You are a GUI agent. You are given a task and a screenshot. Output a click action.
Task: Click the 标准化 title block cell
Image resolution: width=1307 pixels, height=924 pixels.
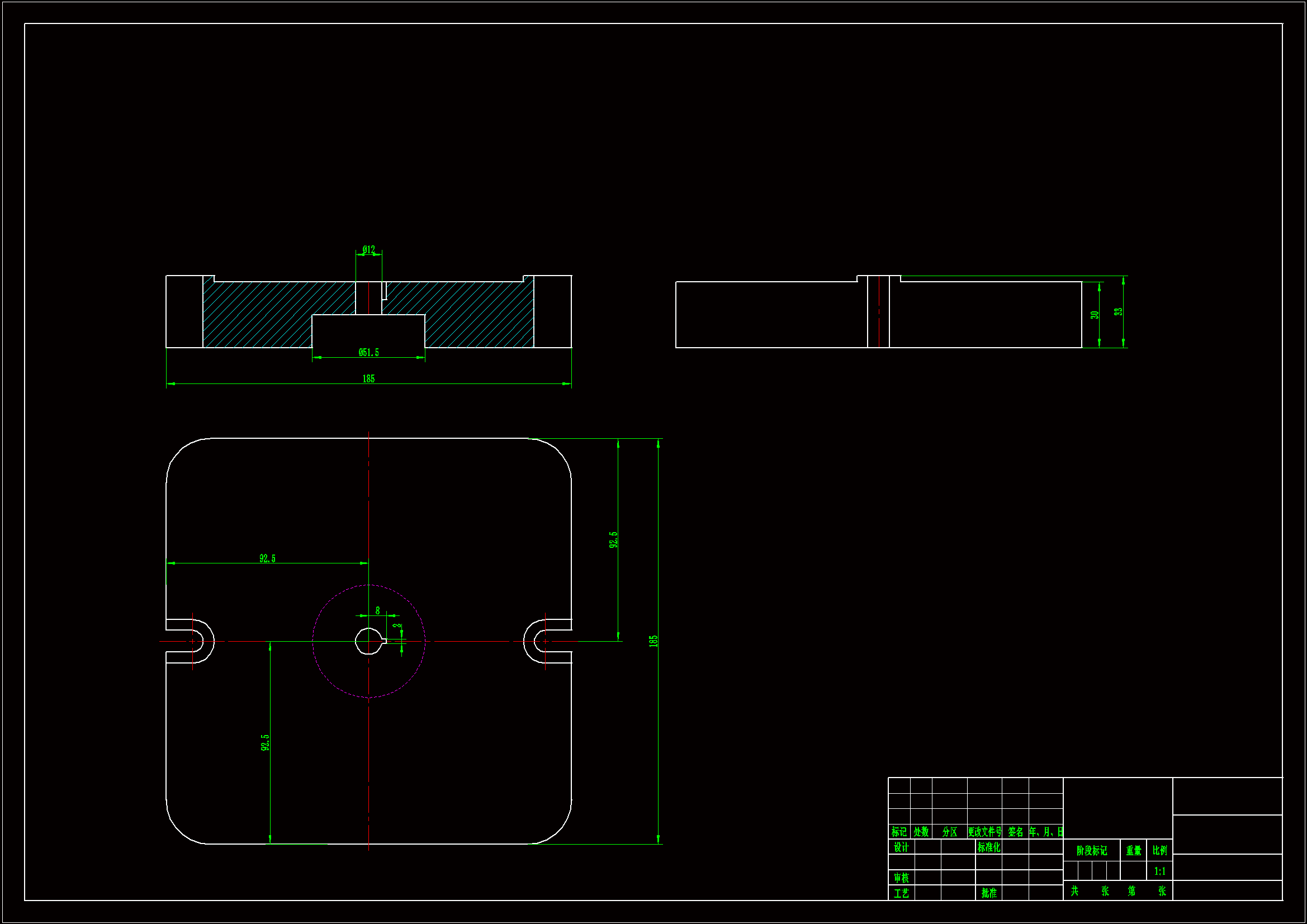point(989,847)
